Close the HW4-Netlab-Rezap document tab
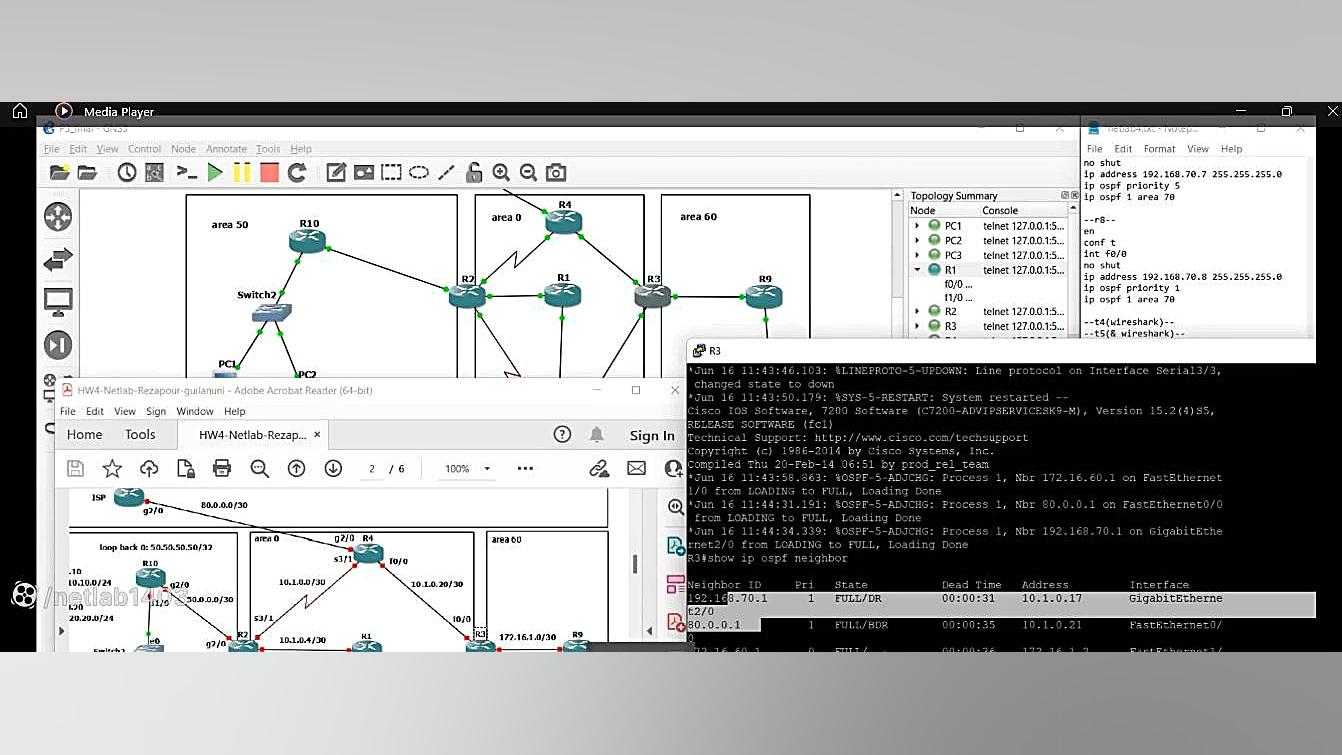Screen dimensions: 1342x755 pyautogui.click(x=318, y=435)
